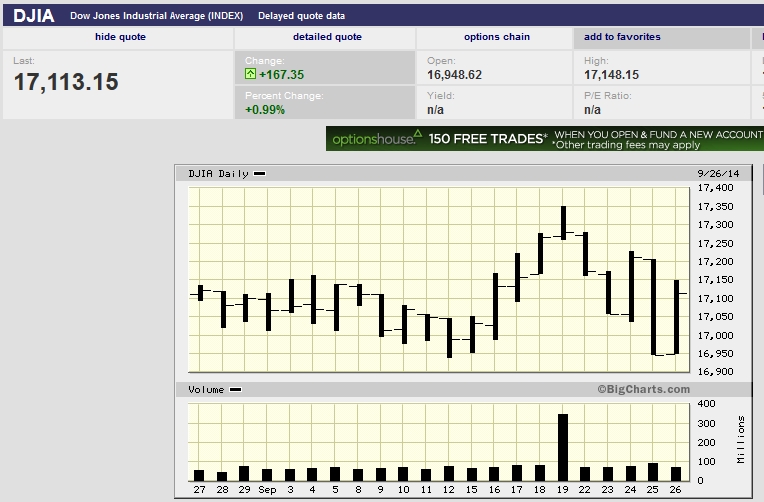Click the BigCharts.com watermark on the chart
Screen dimensions: 764x502
[x=644, y=390]
